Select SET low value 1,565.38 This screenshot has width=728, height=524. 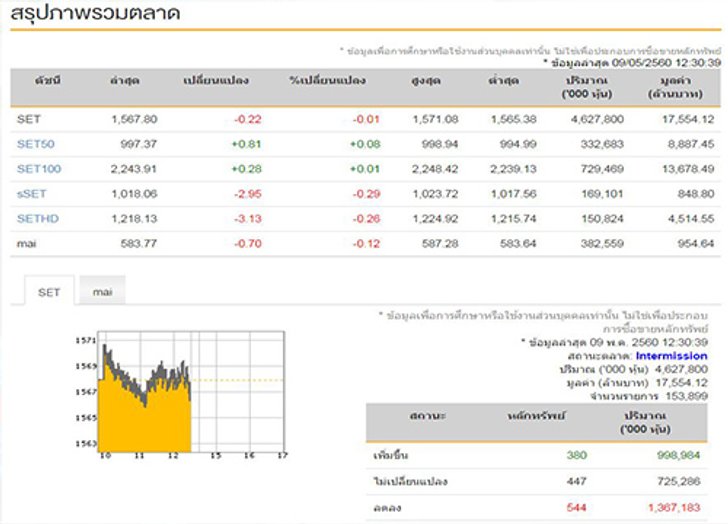pos(514,119)
